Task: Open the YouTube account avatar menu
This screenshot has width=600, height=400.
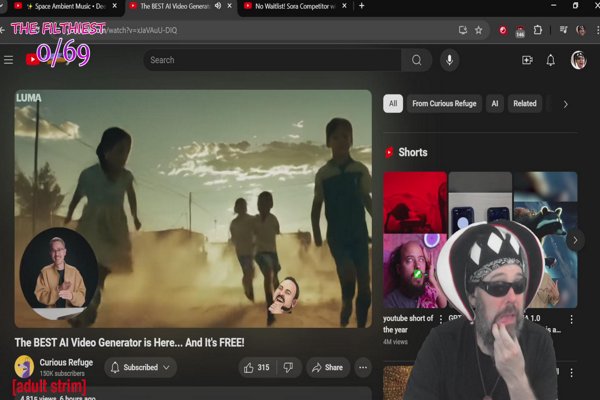Action: coord(578,60)
